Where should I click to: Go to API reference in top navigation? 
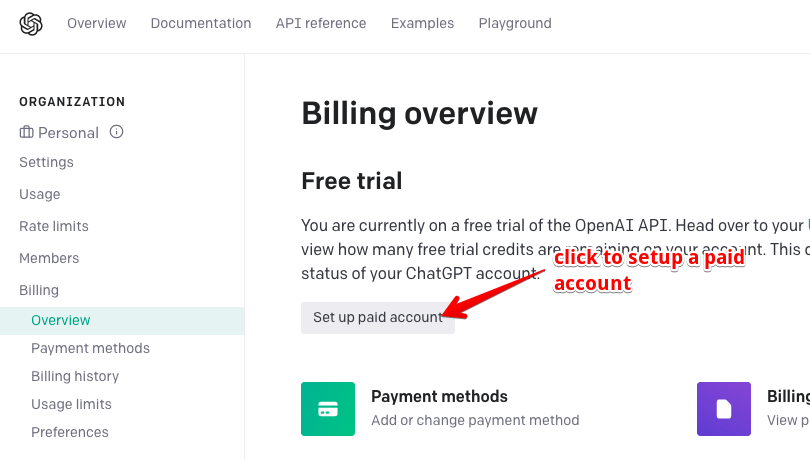click(x=321, y=23)
